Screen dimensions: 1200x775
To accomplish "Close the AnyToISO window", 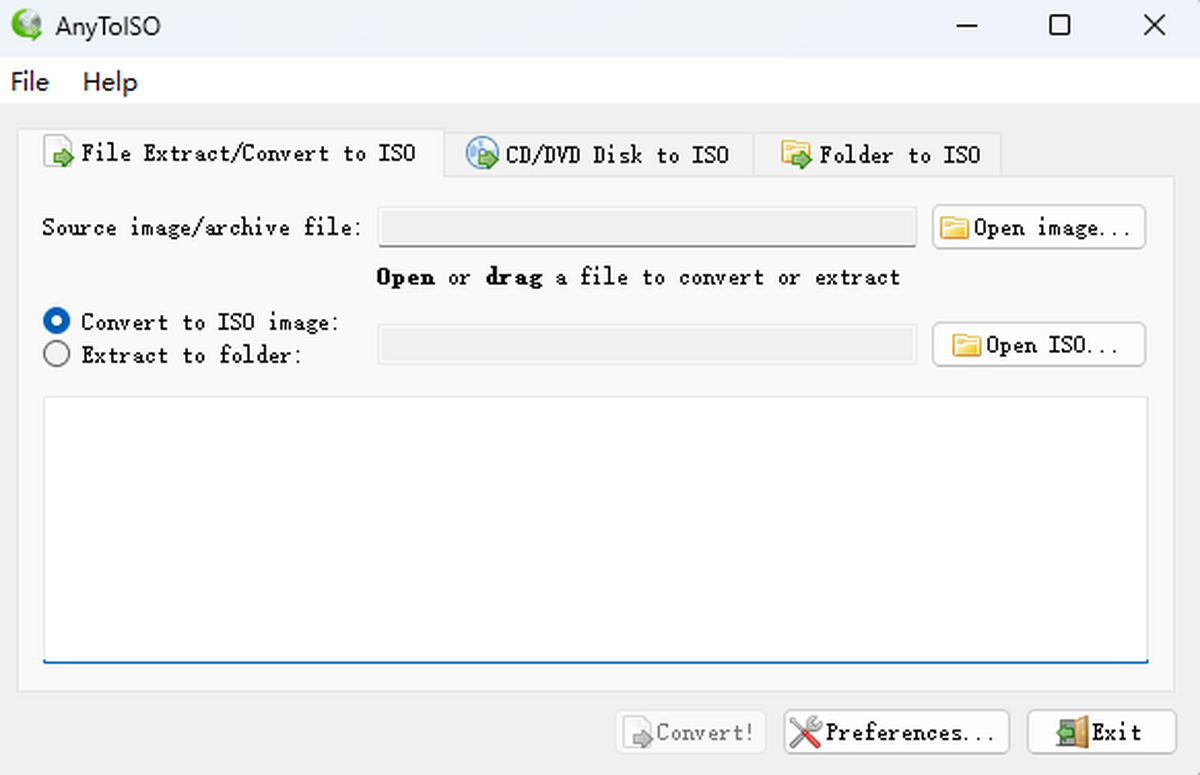I will [x=1153, y=26].
